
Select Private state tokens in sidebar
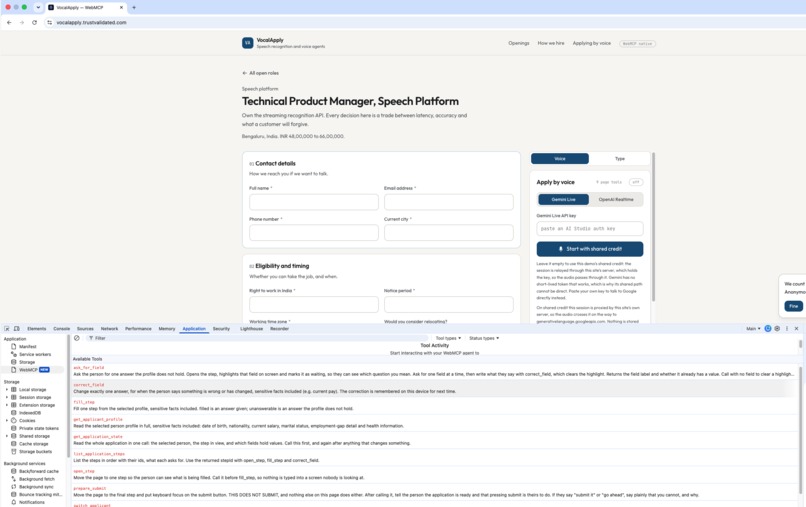pos(39,428)
